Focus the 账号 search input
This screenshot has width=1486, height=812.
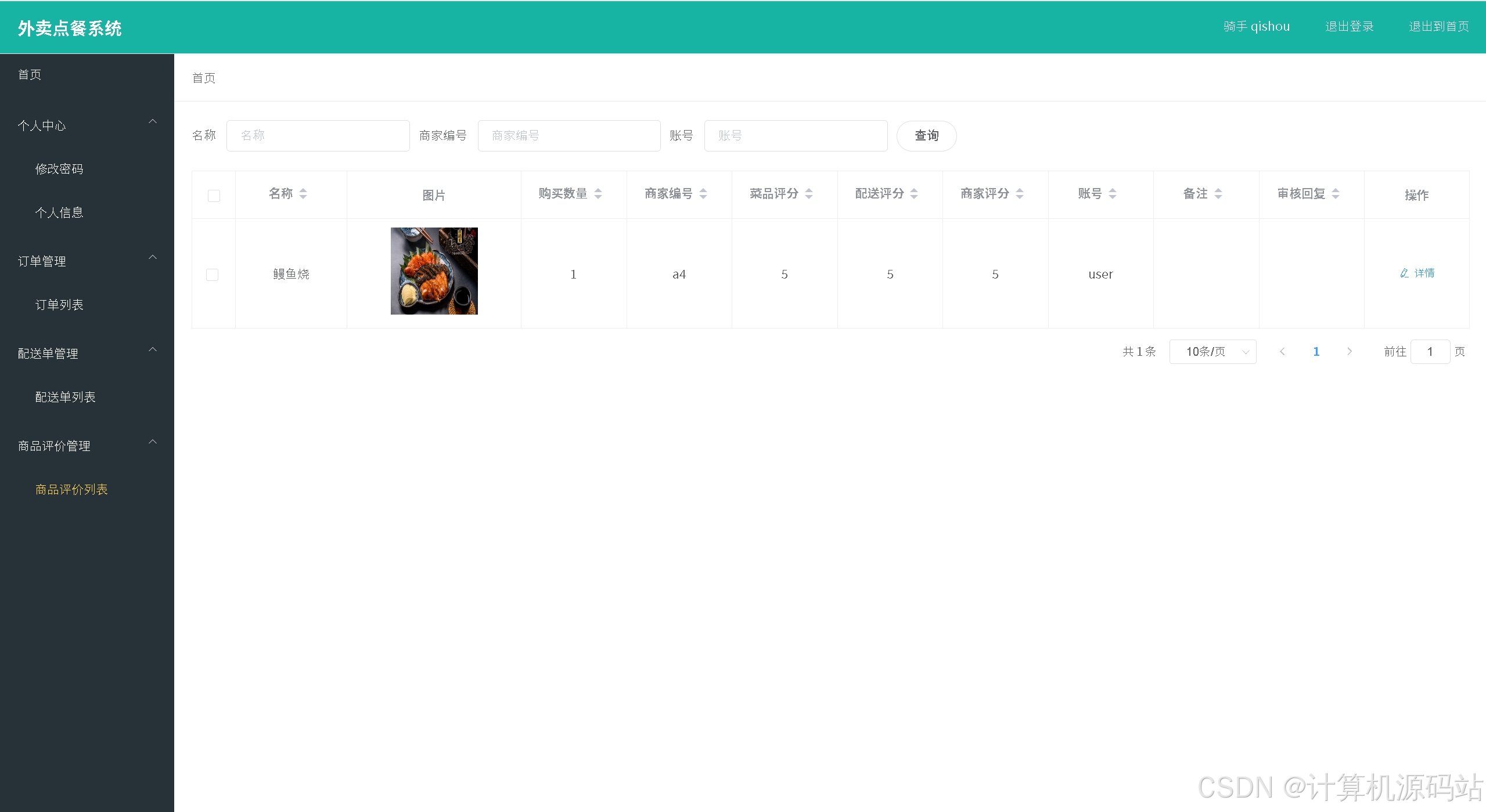pyautogui.click(x=796, y=136)
